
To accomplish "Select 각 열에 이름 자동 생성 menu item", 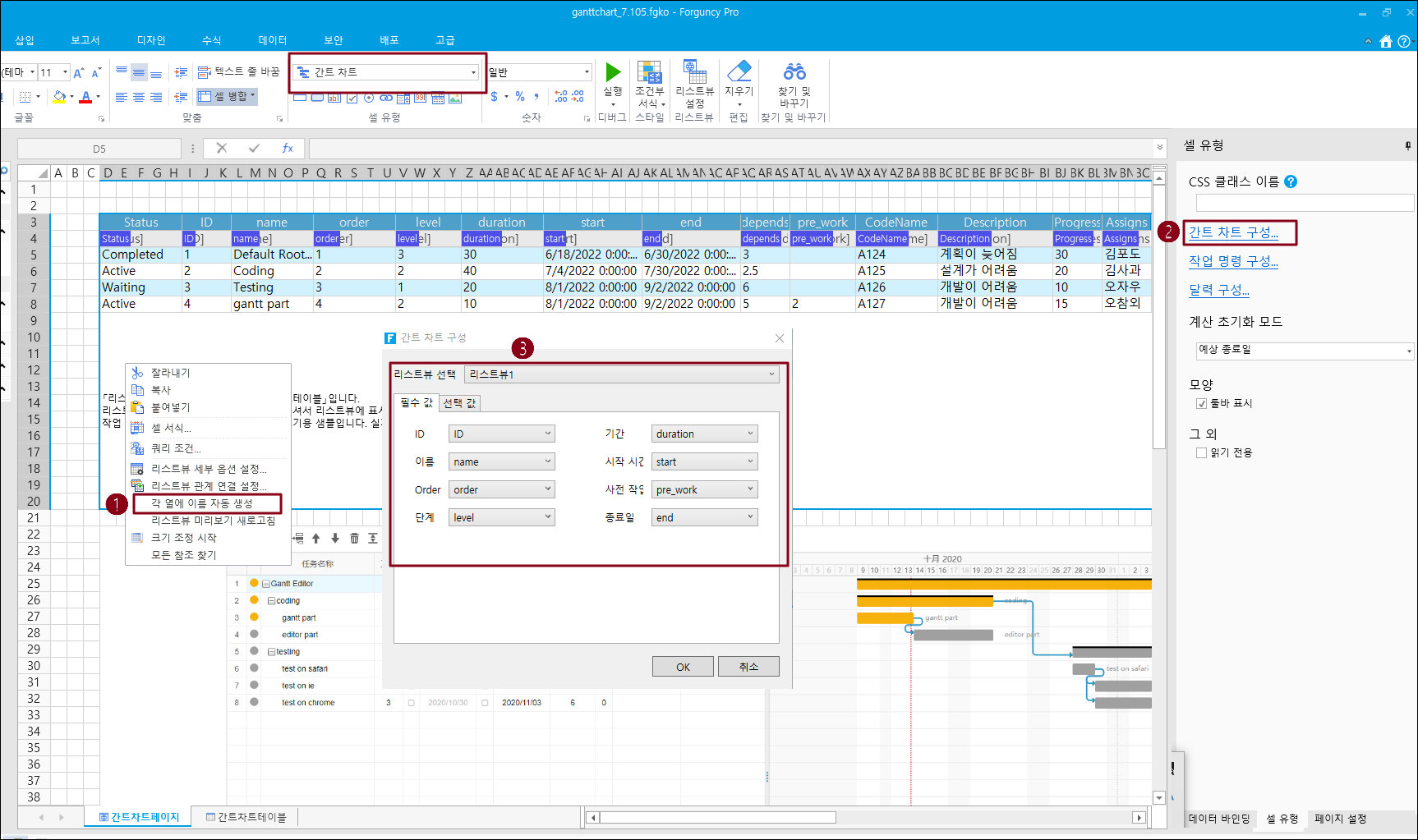I will point(202,503).
